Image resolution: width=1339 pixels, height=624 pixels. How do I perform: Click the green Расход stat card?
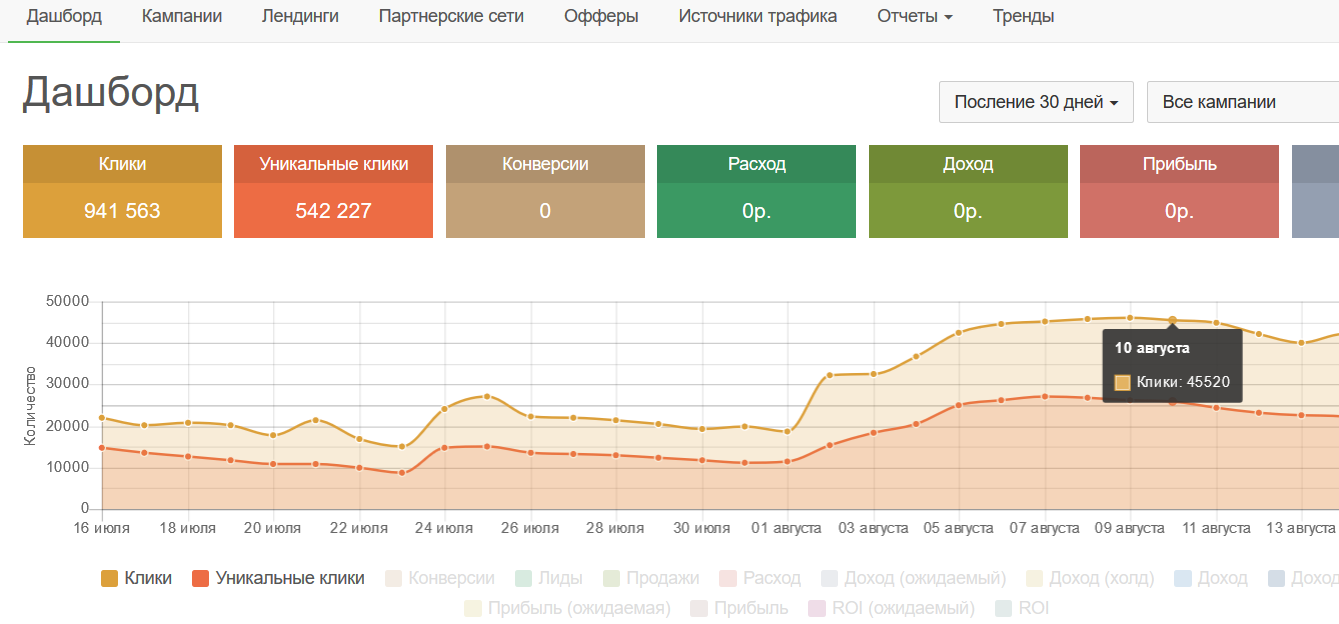[756, 191]
